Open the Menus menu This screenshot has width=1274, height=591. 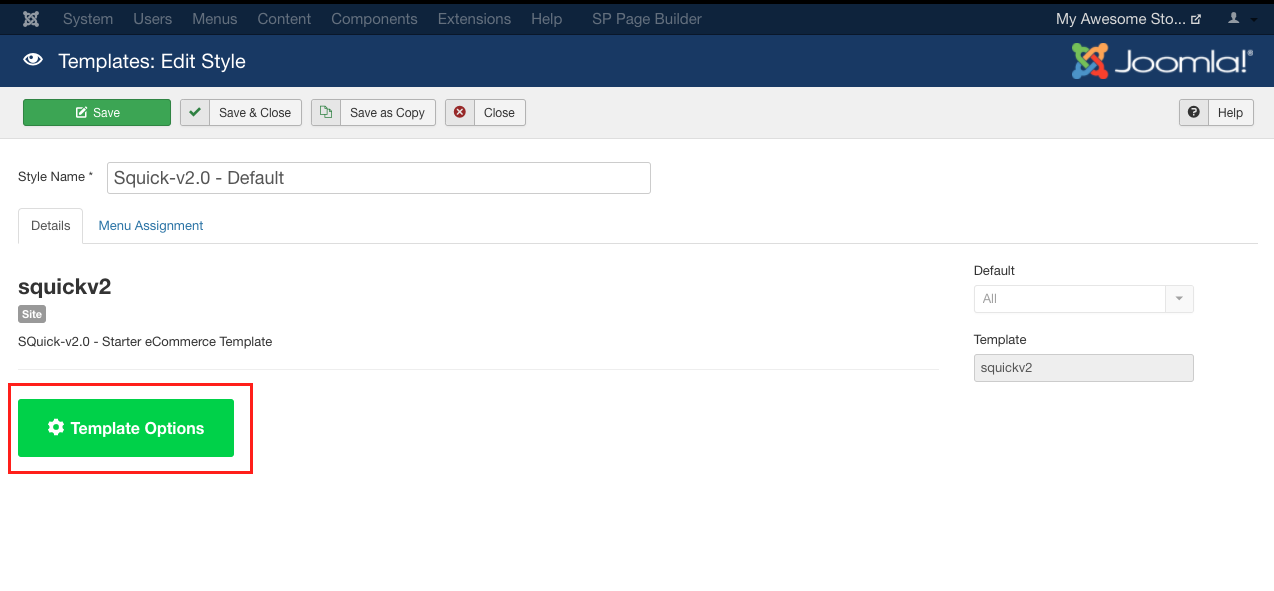click(215, 19)
